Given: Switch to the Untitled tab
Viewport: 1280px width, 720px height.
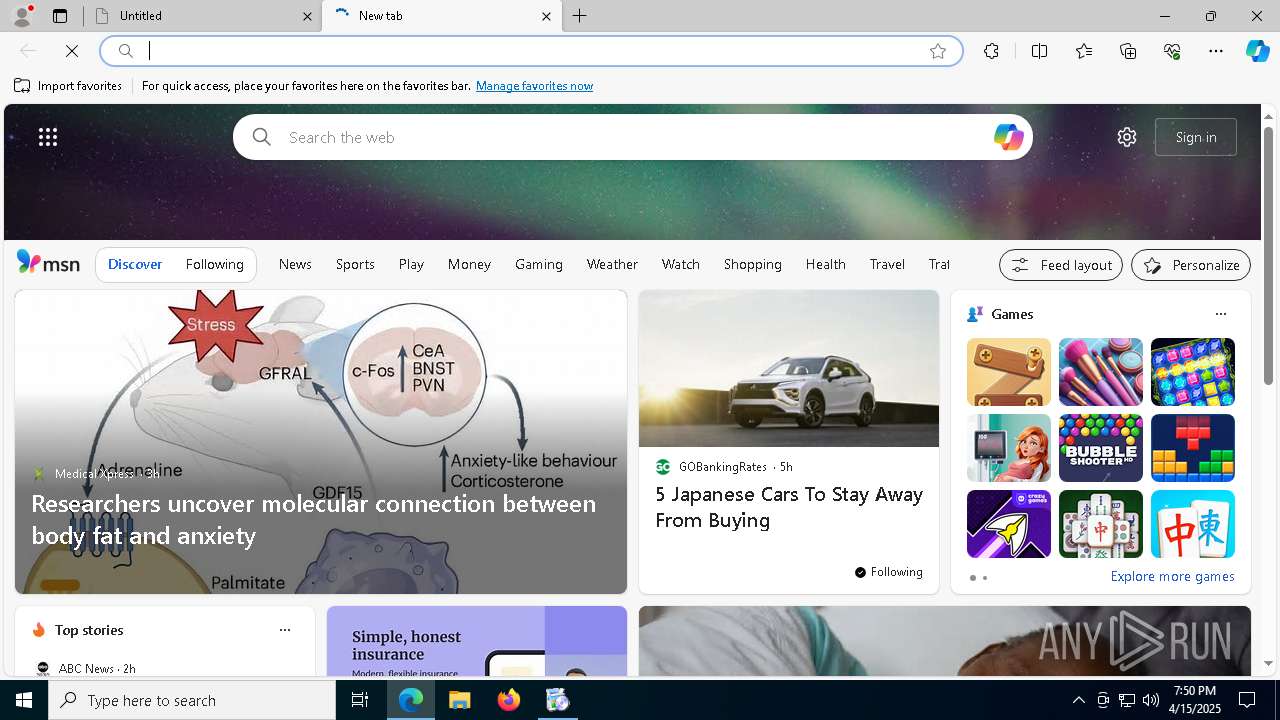Looking at the screenshot, I should coord(200,16).
